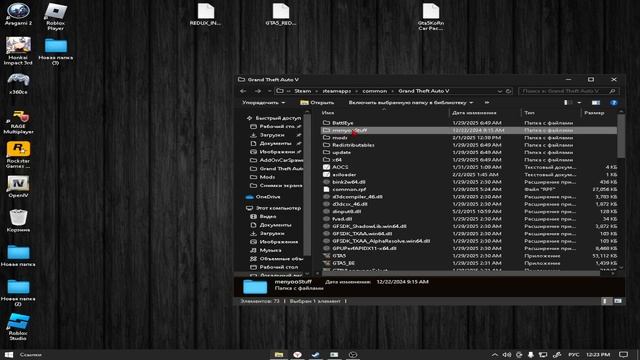Screen dimensions: 640x360
Task: Open Загрузки under Quick access
Action: click(x=272, y=135)
